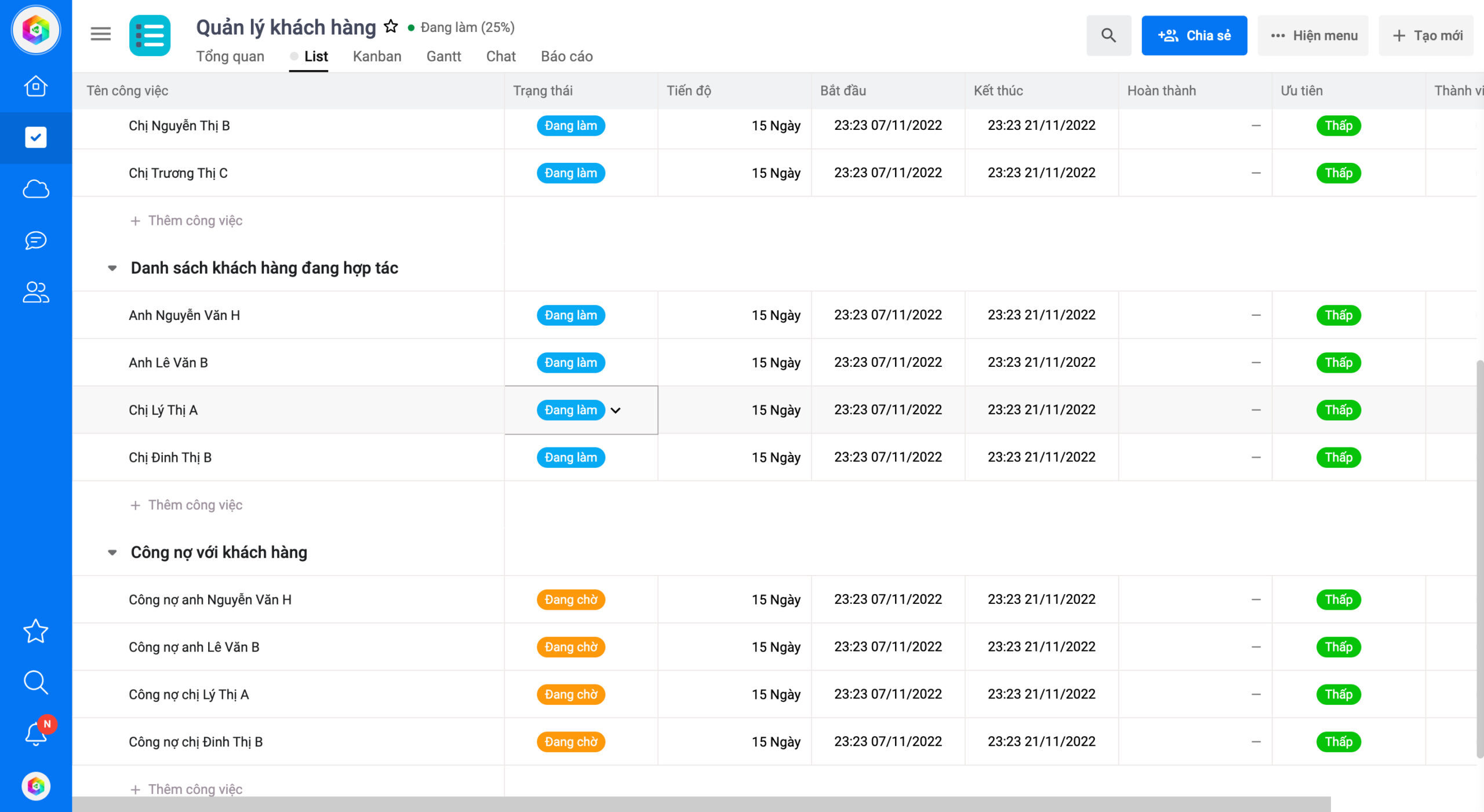Click Thêm công việc below Công nợ chị Đinh Thị B

187,789
